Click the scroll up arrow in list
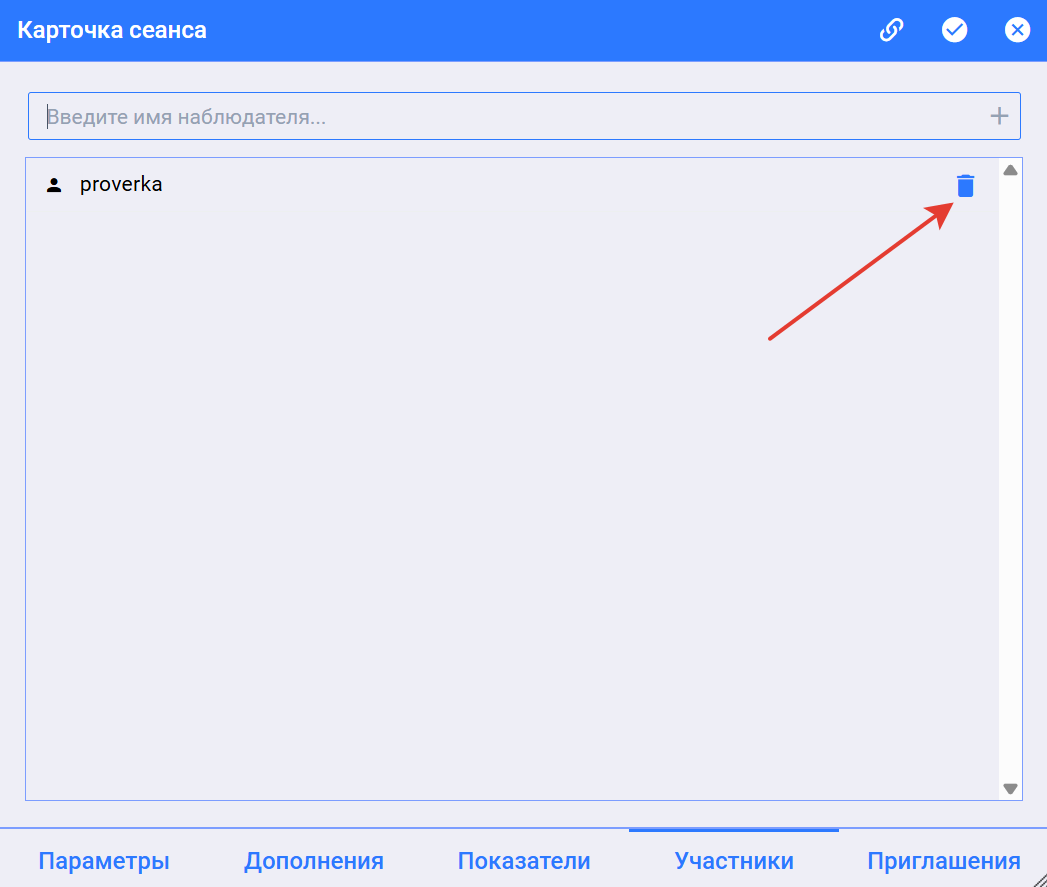 point(1010,170)
